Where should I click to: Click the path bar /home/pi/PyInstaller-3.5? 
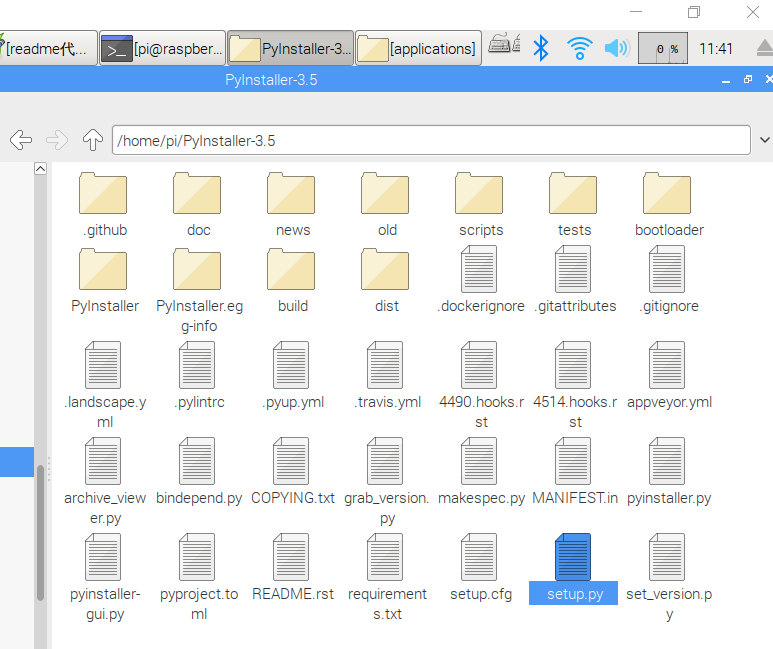(x=431, y=141)
